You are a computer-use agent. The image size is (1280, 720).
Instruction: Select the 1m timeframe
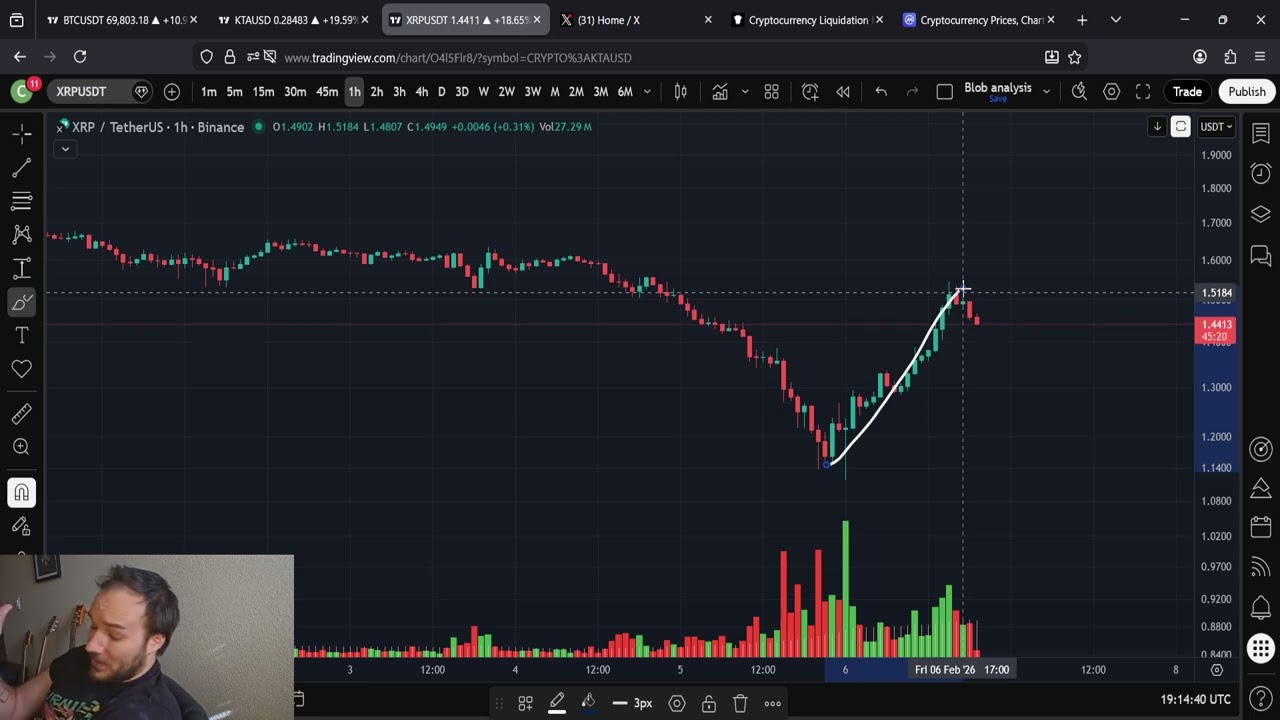click(209, 92)
